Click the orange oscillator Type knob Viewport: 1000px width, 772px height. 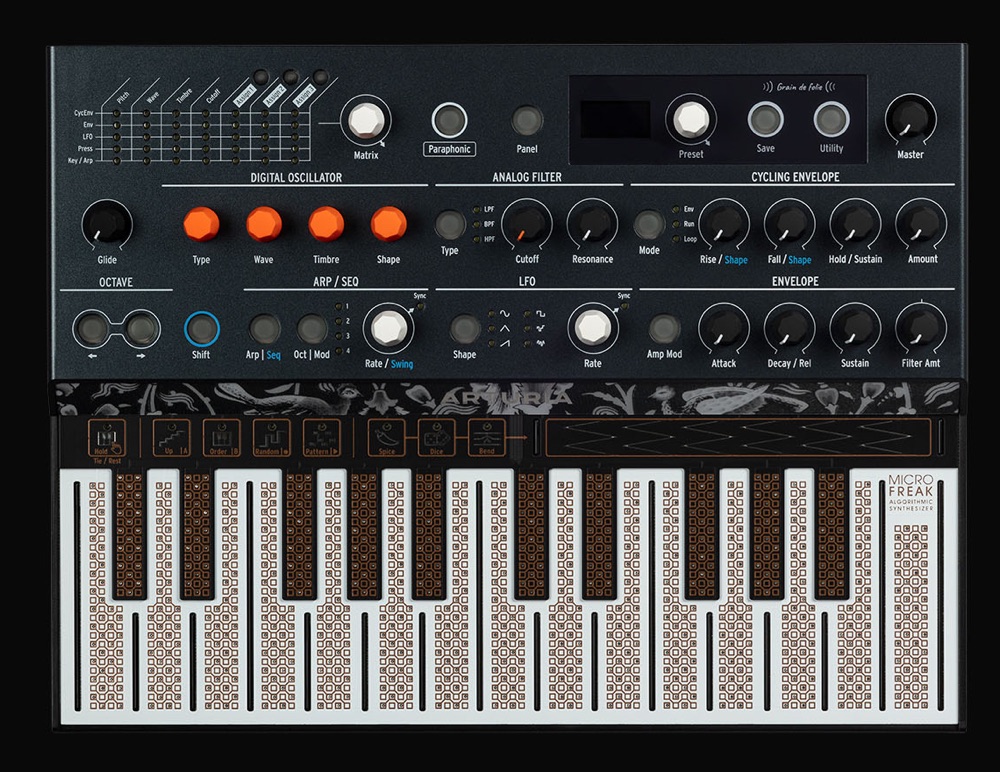coord(201,225)
